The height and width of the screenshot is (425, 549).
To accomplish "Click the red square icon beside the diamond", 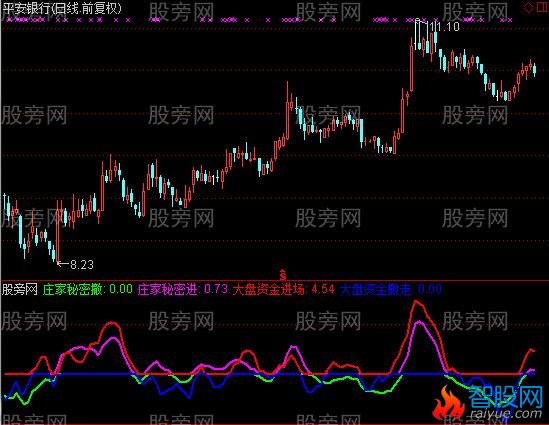I will (542, 8).
